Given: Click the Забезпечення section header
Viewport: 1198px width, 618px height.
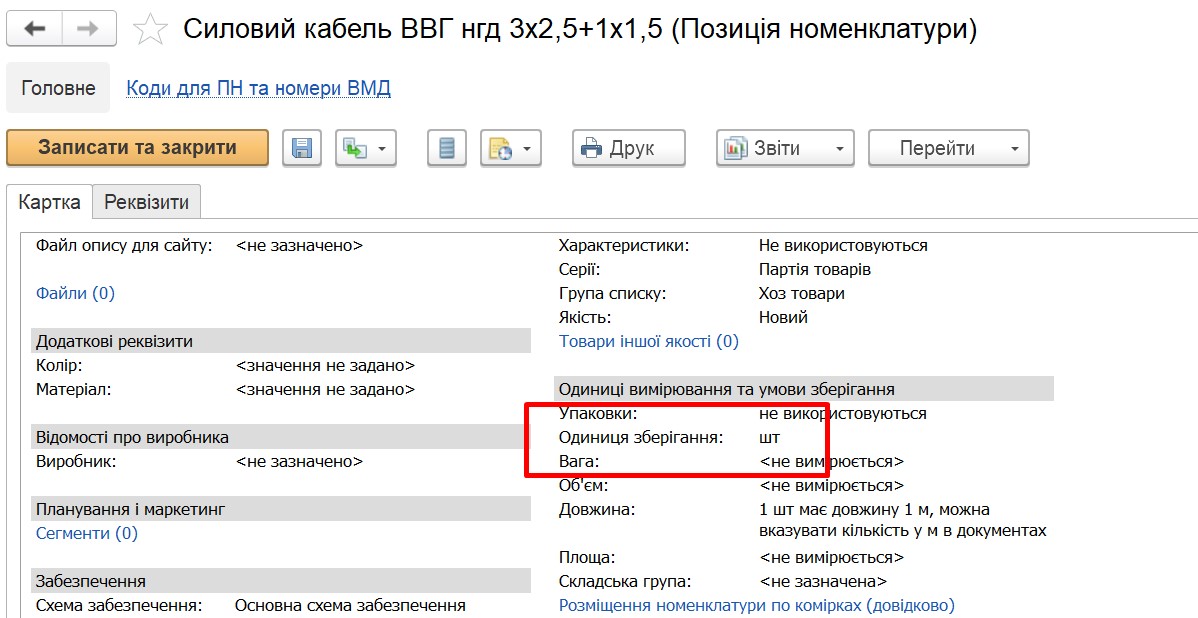Looking at the screenshot, I should [281, 581].
